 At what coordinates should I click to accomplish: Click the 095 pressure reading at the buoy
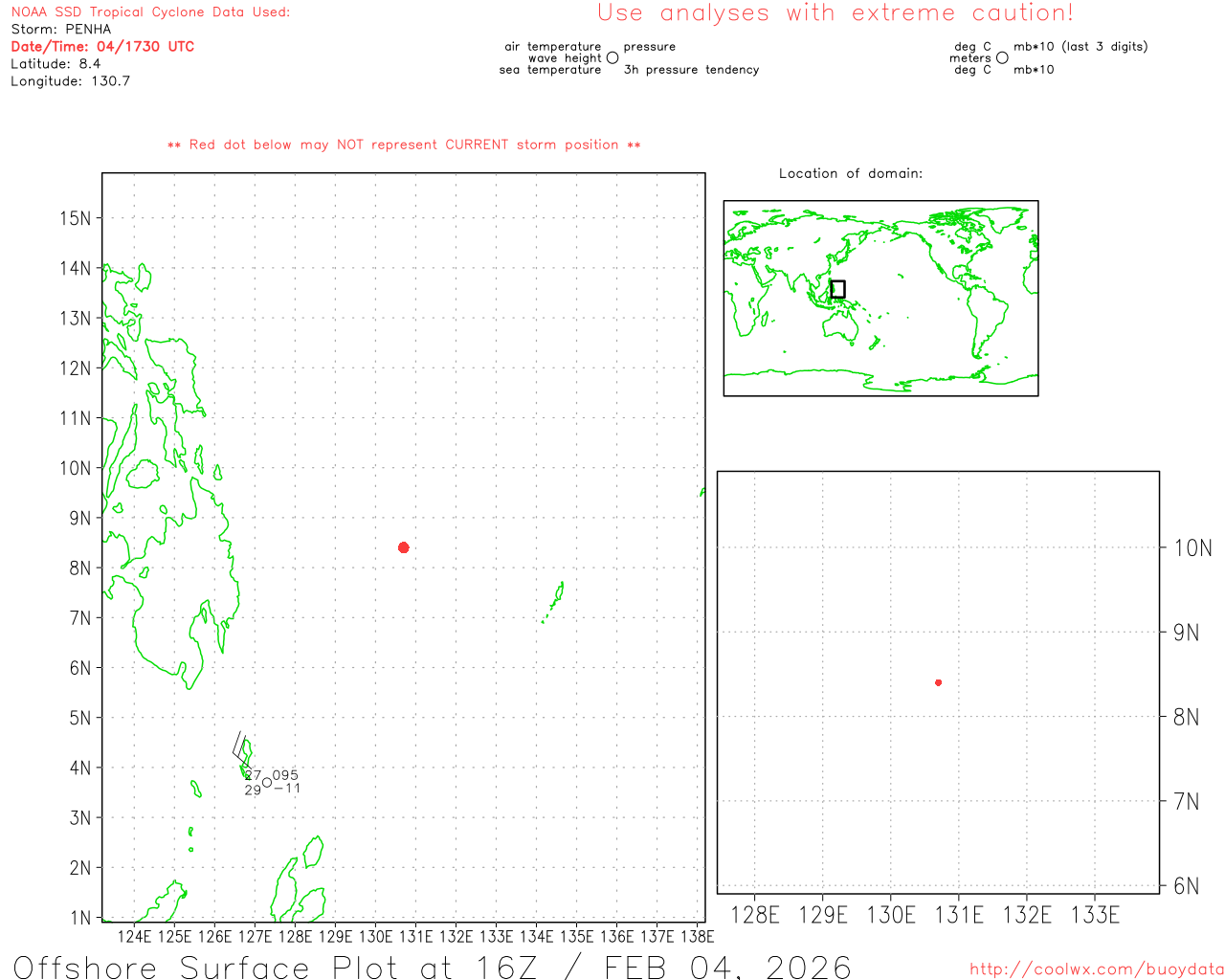(x=285, y=775)
